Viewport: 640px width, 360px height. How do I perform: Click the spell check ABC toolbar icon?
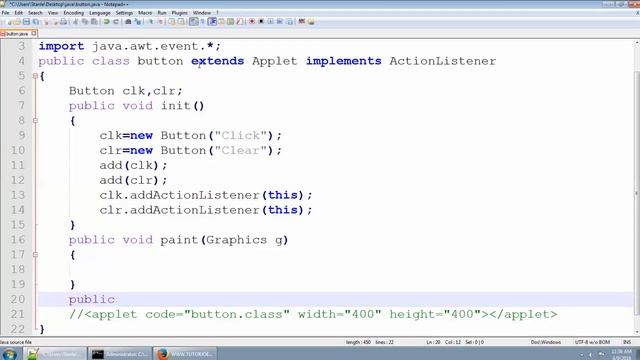[x=302, y=22]
